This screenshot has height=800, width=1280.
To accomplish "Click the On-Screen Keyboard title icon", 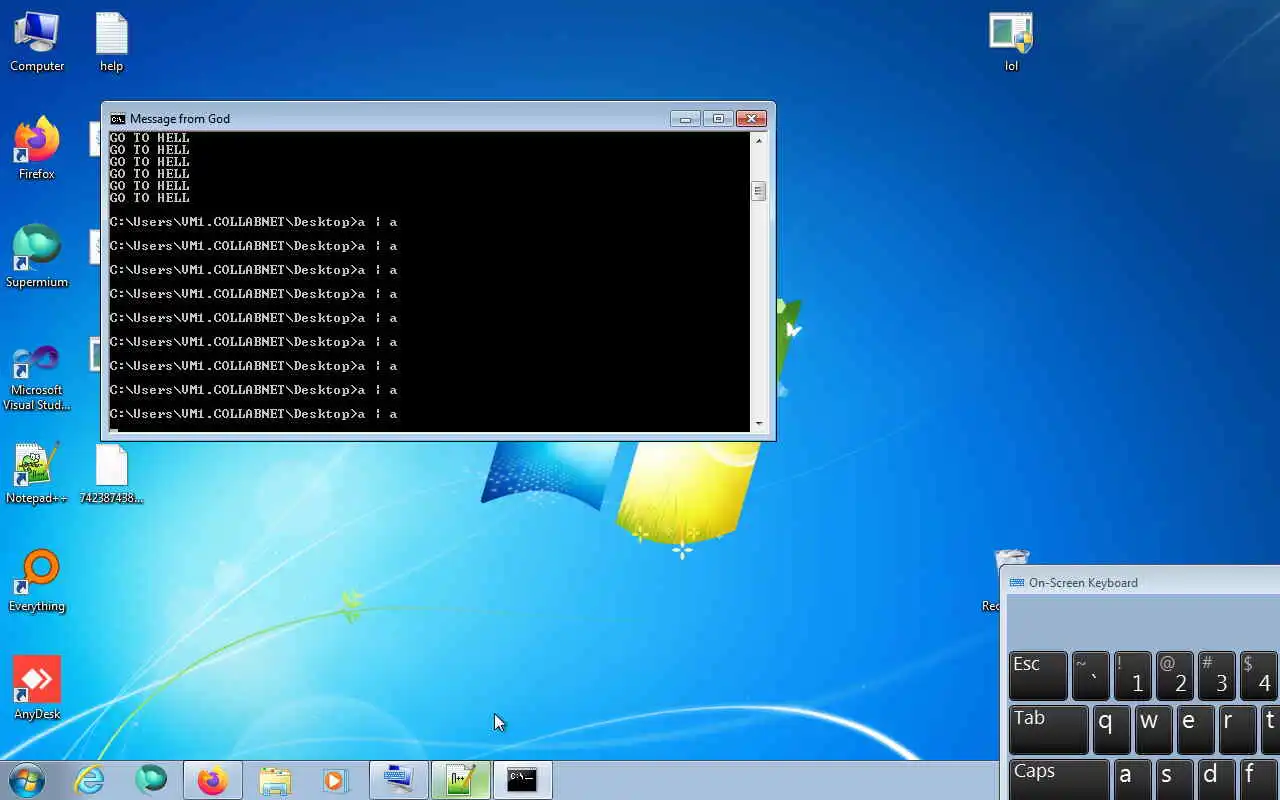I will point(1016,582).
